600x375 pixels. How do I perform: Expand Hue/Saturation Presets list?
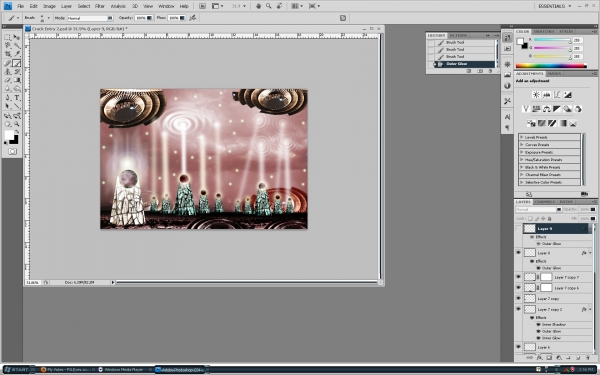point(522,160)
